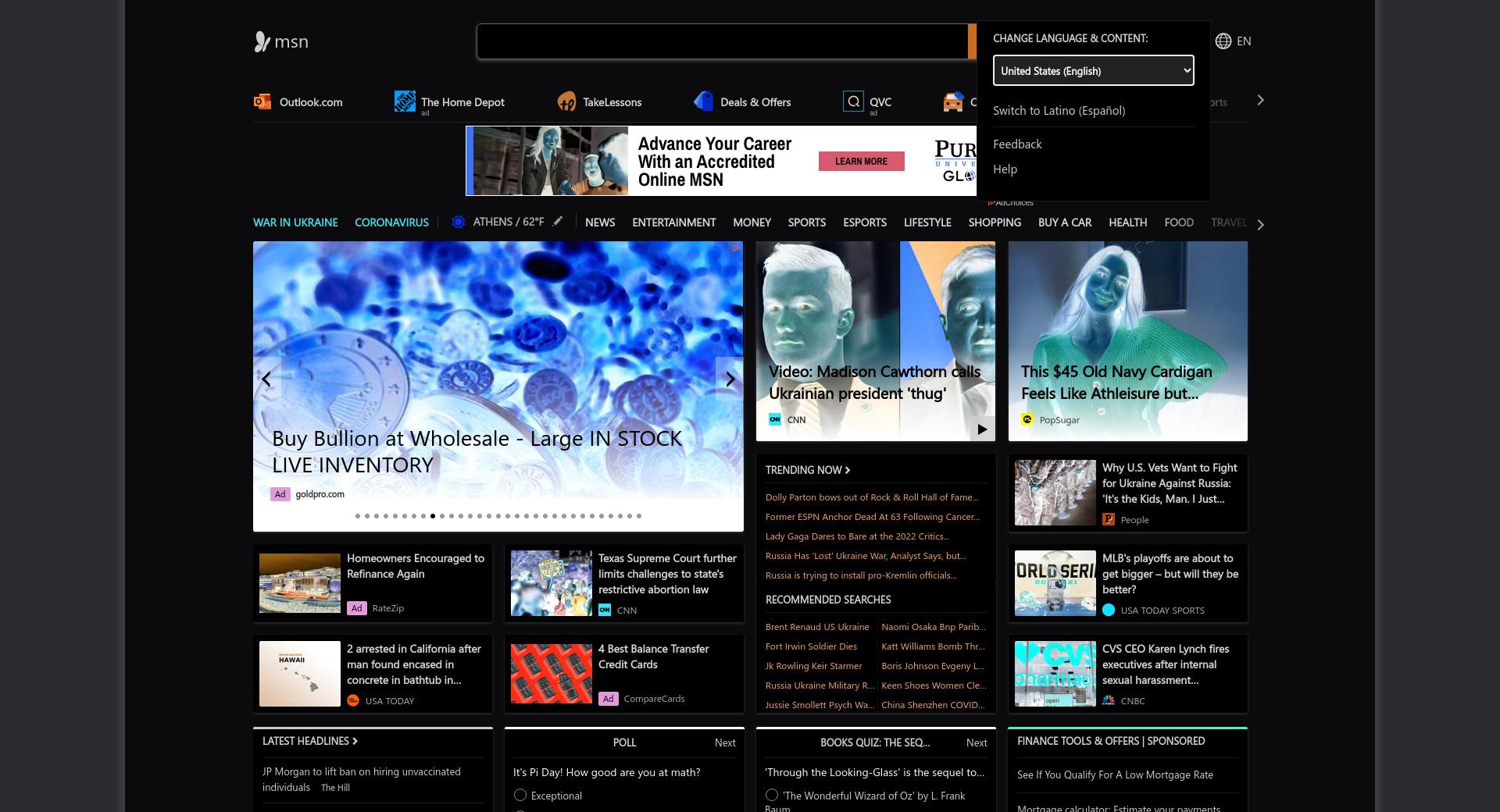Open the QVC shortcut icon
Image resolution: width=1500 pixels, height=812 pixels.
coord(853,101)
